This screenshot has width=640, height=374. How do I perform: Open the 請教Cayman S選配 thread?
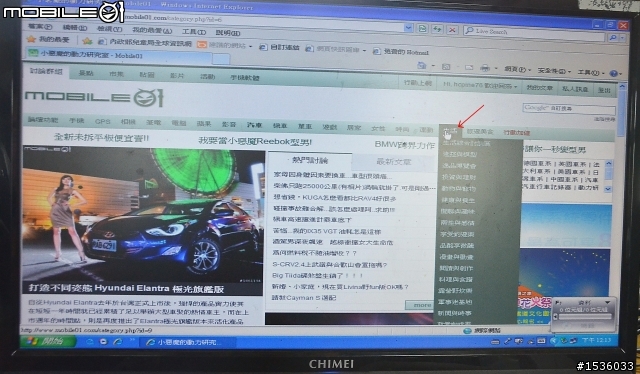pos(304,298)
